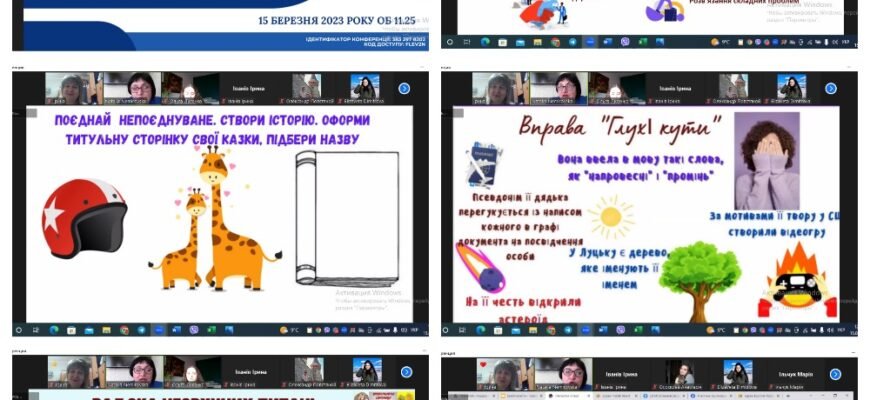Select snowy-photo participant tile in giraffe screenshot
870x400 pixels.
pos(365,87)
